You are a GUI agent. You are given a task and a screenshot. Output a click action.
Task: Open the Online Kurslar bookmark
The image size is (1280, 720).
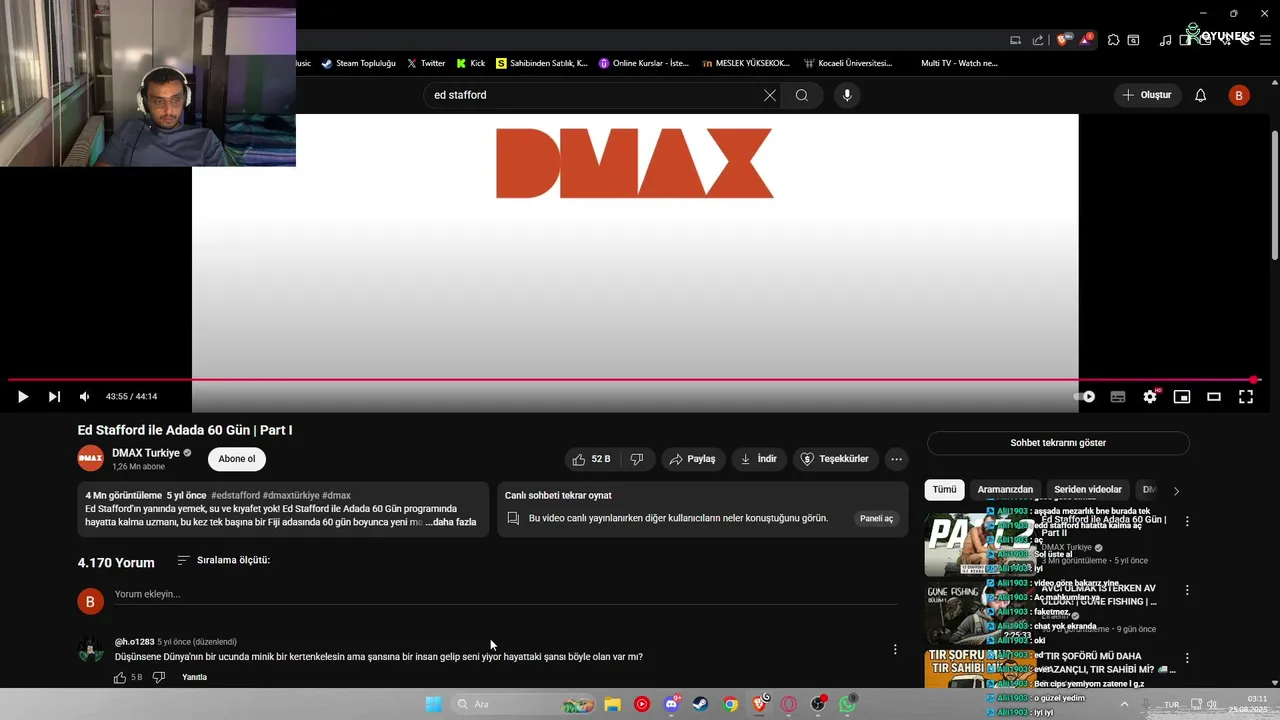(645, 63)
